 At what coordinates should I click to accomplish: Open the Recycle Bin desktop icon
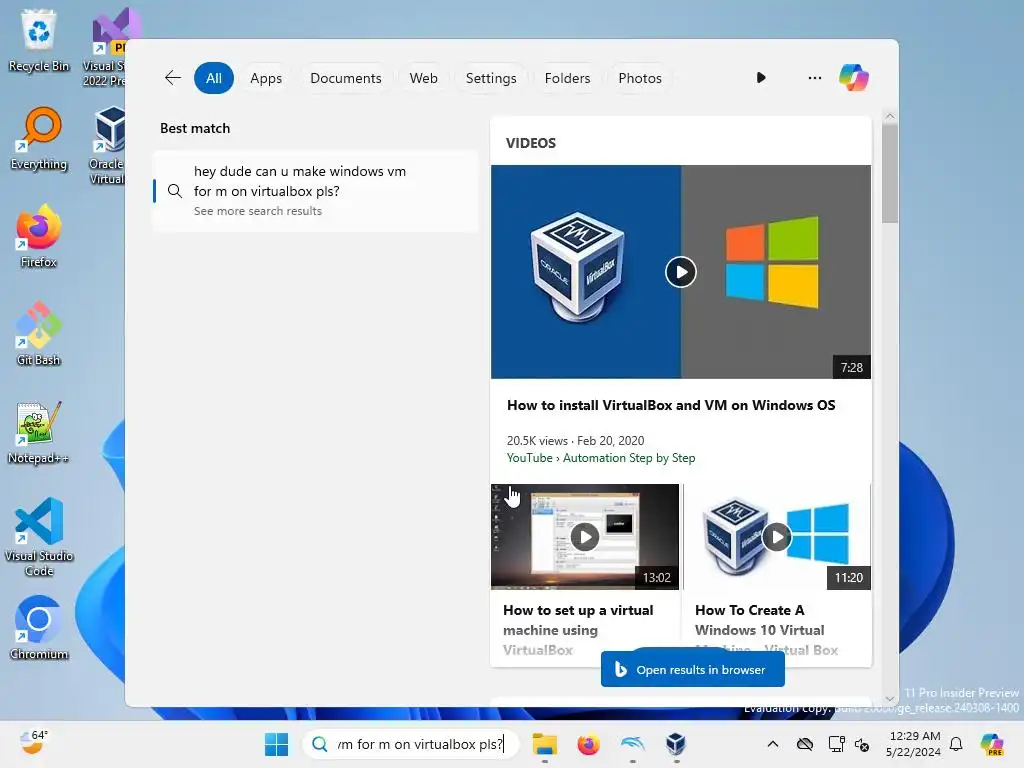pos(39,40)
